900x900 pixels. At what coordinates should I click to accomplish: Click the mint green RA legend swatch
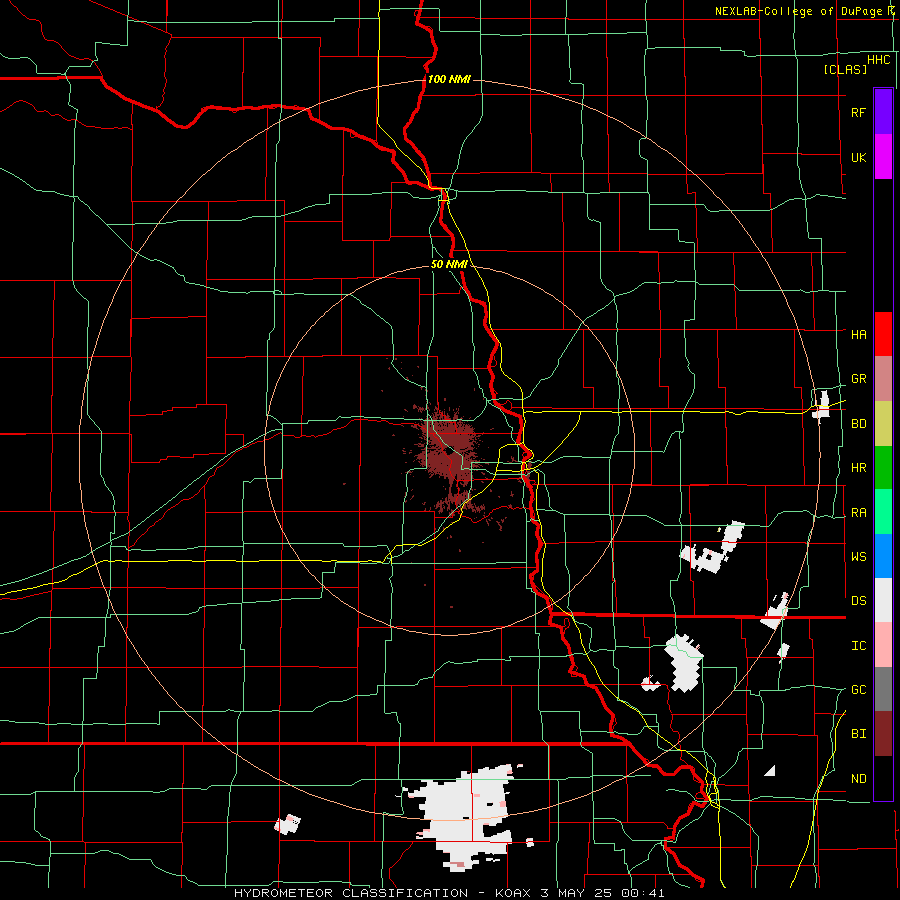coord(883,512)
